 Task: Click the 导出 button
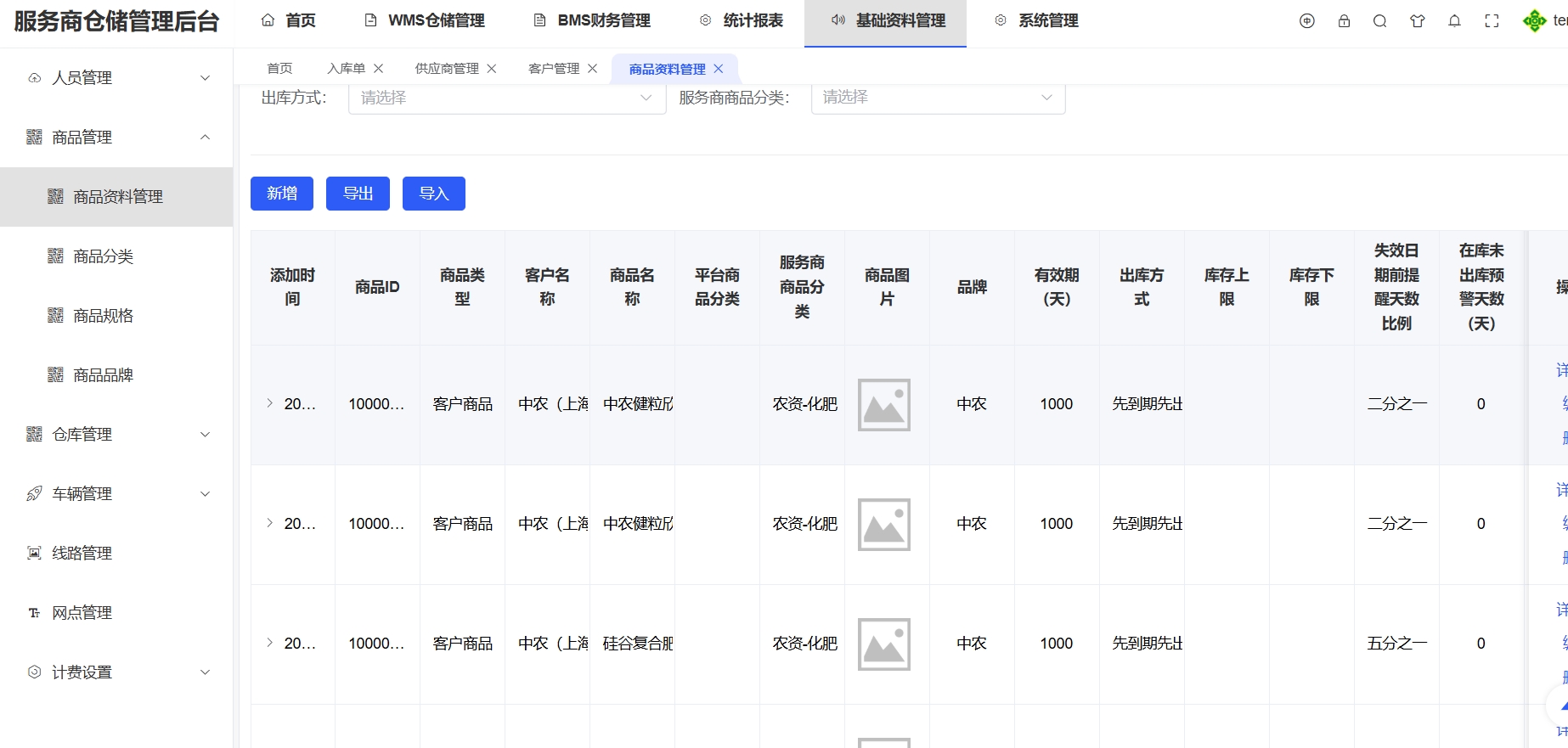(358, 194)
